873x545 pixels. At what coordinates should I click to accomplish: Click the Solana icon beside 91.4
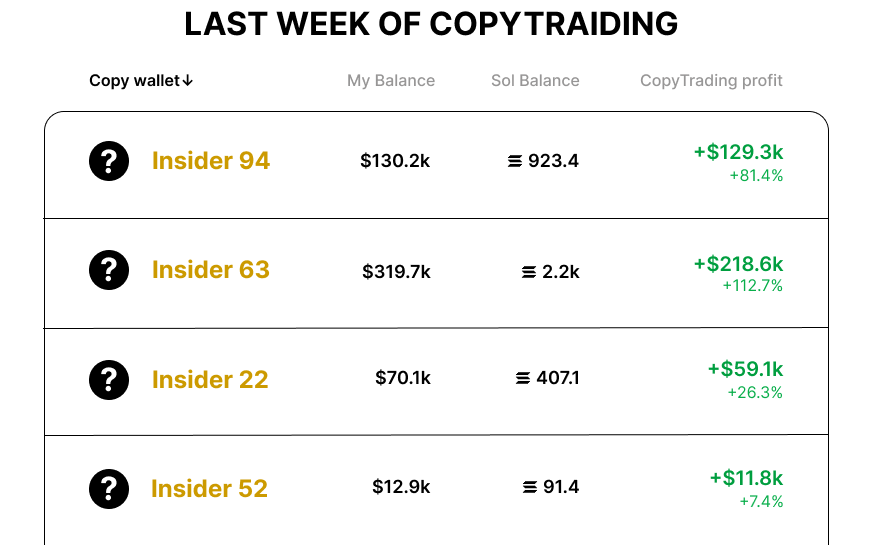click(x=530, y=488)
